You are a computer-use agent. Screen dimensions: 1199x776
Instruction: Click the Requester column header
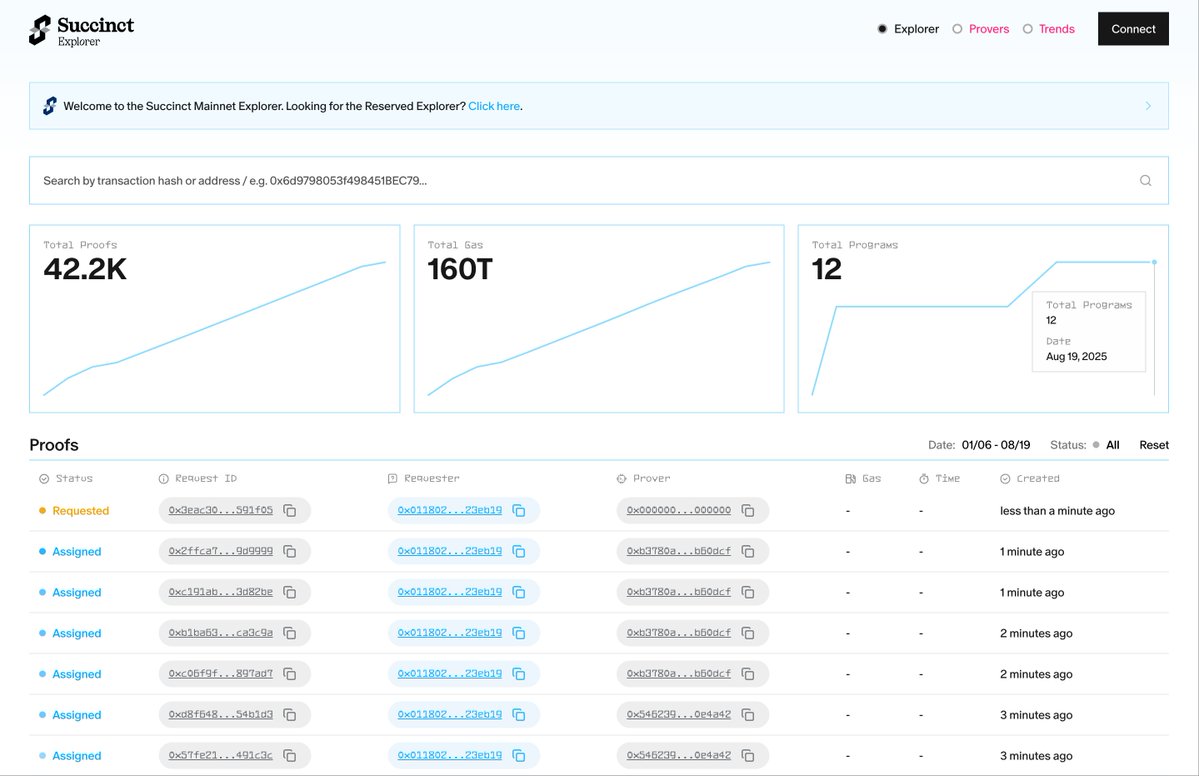tap(424, 479)
